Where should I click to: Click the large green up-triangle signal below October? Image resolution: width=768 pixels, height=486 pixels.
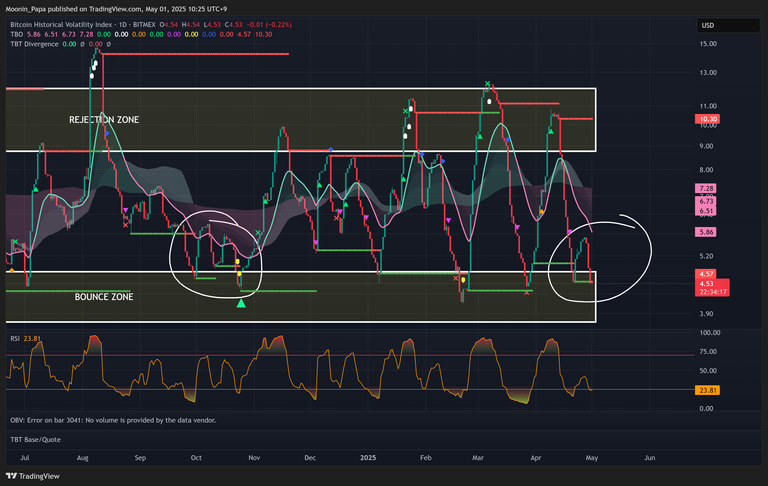click(x=241, y=304)
